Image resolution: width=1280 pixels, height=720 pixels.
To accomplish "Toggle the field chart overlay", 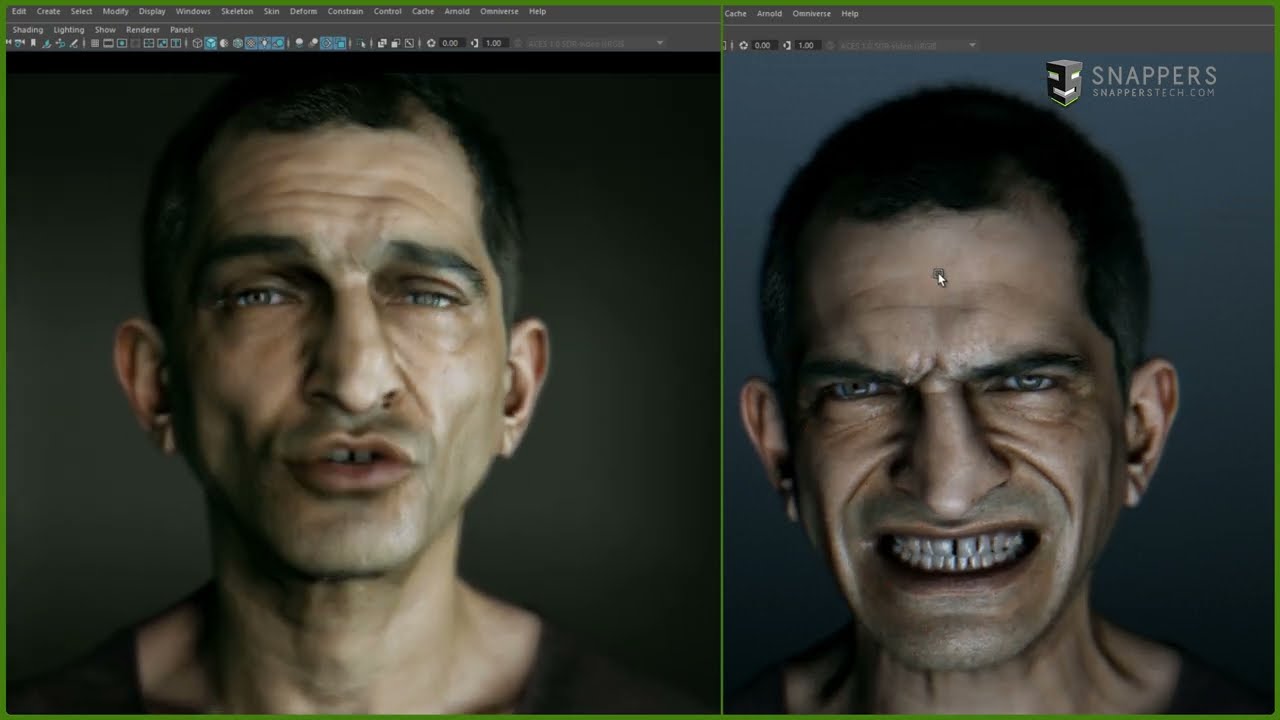I will tap(148, 43).
